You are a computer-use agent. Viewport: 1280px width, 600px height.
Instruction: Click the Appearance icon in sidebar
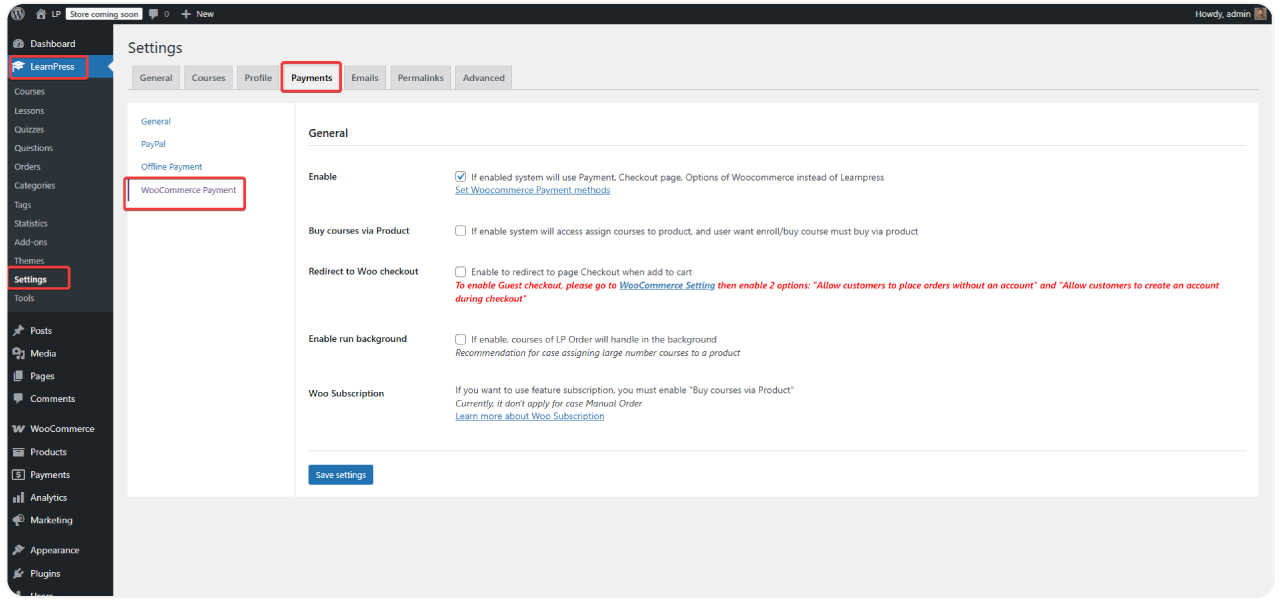(x=17, y=549)
